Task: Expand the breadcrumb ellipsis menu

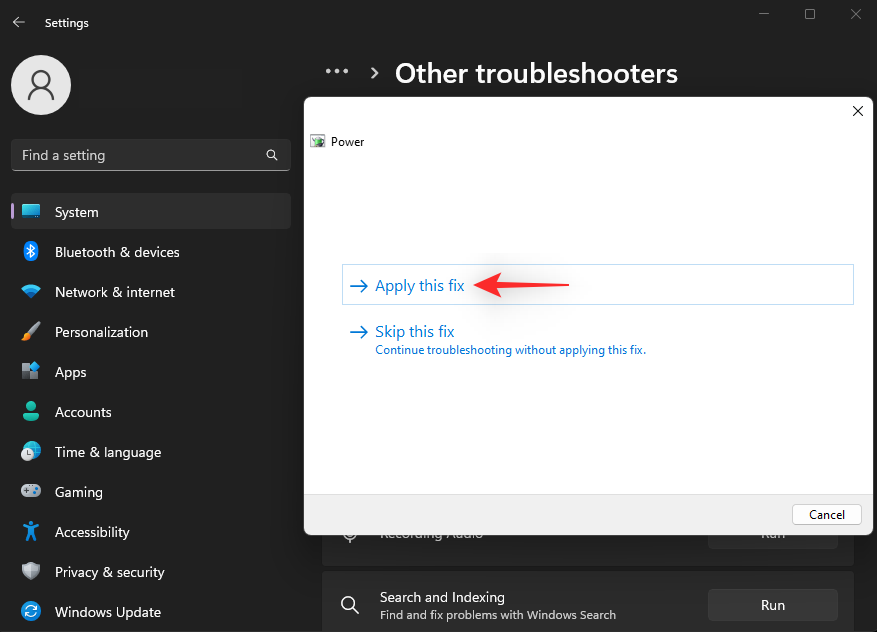Action: click(337, 71)
